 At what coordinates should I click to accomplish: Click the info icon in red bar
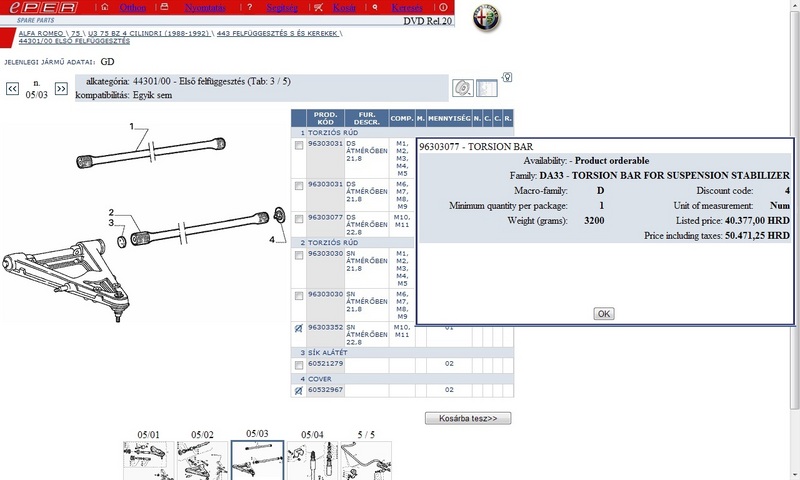point(443,7)
